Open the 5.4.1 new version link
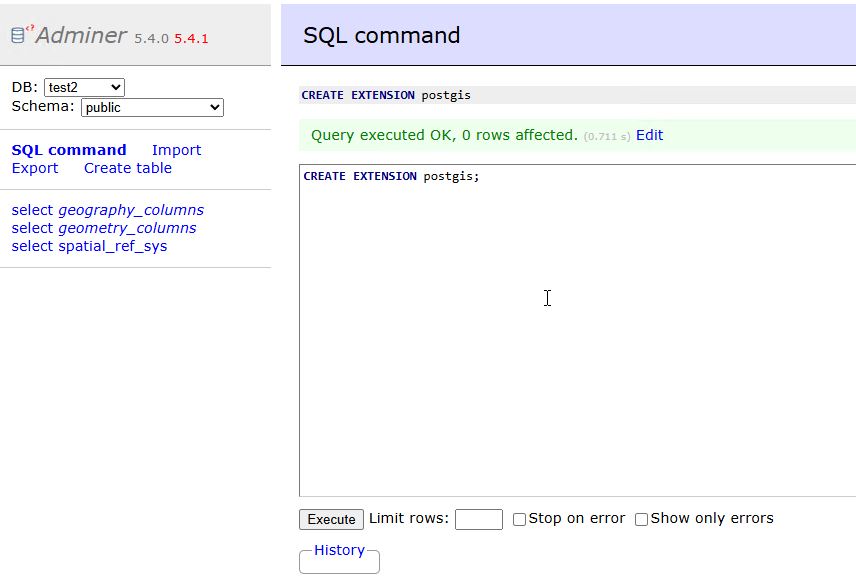The height and width of the screenshot is (585, 856). [x=191, y=38]
